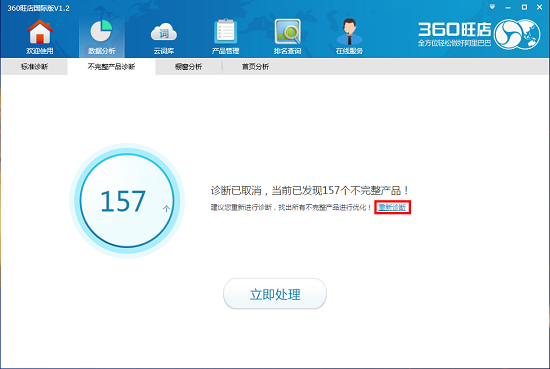Switch to the 标准诊断 tab
550x369 pixels.
click(x=34, y=67)
